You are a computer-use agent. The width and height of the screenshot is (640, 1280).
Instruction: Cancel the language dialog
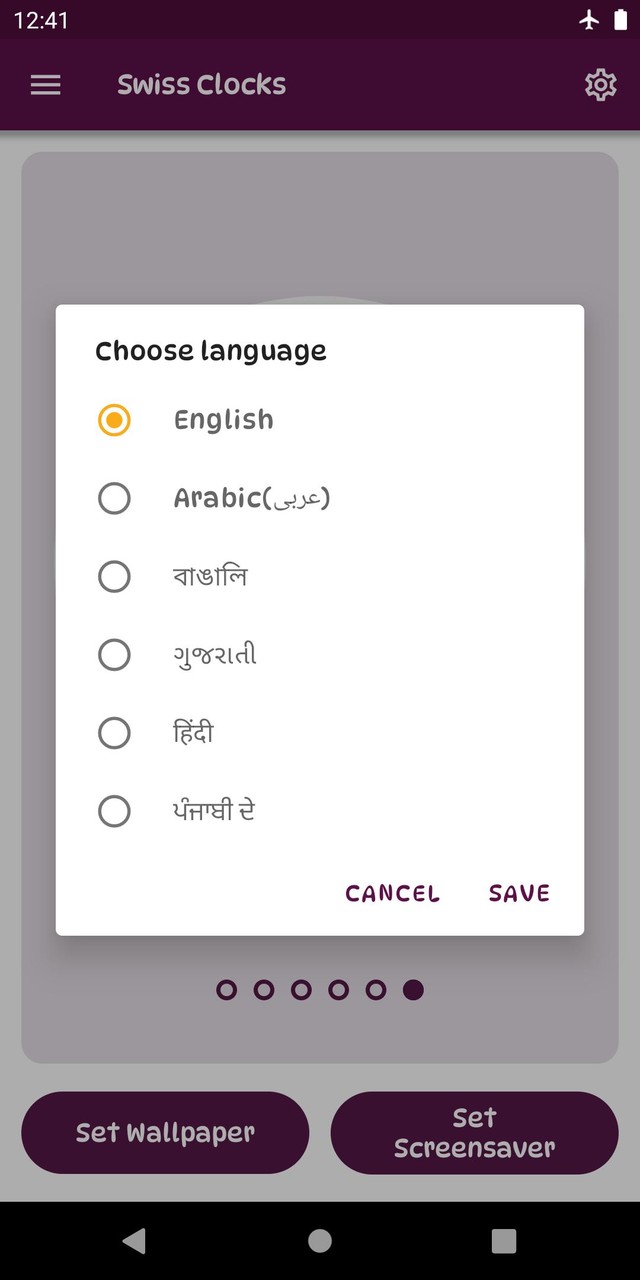click(392, 893)
